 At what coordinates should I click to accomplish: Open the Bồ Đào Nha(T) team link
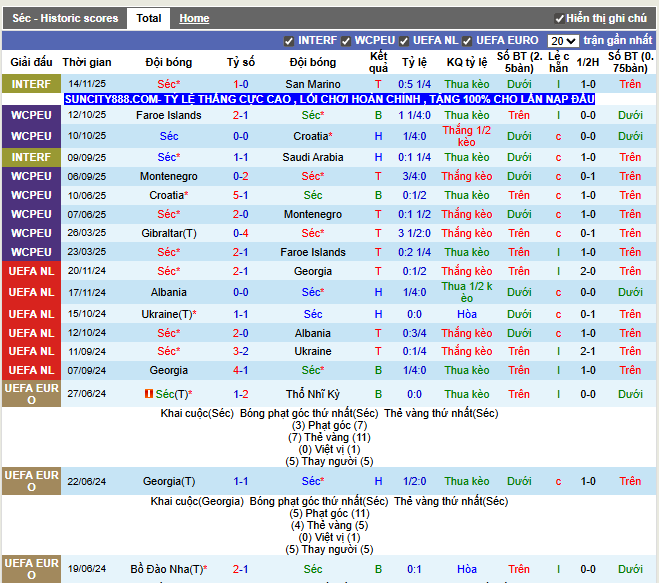pos(168,570)
